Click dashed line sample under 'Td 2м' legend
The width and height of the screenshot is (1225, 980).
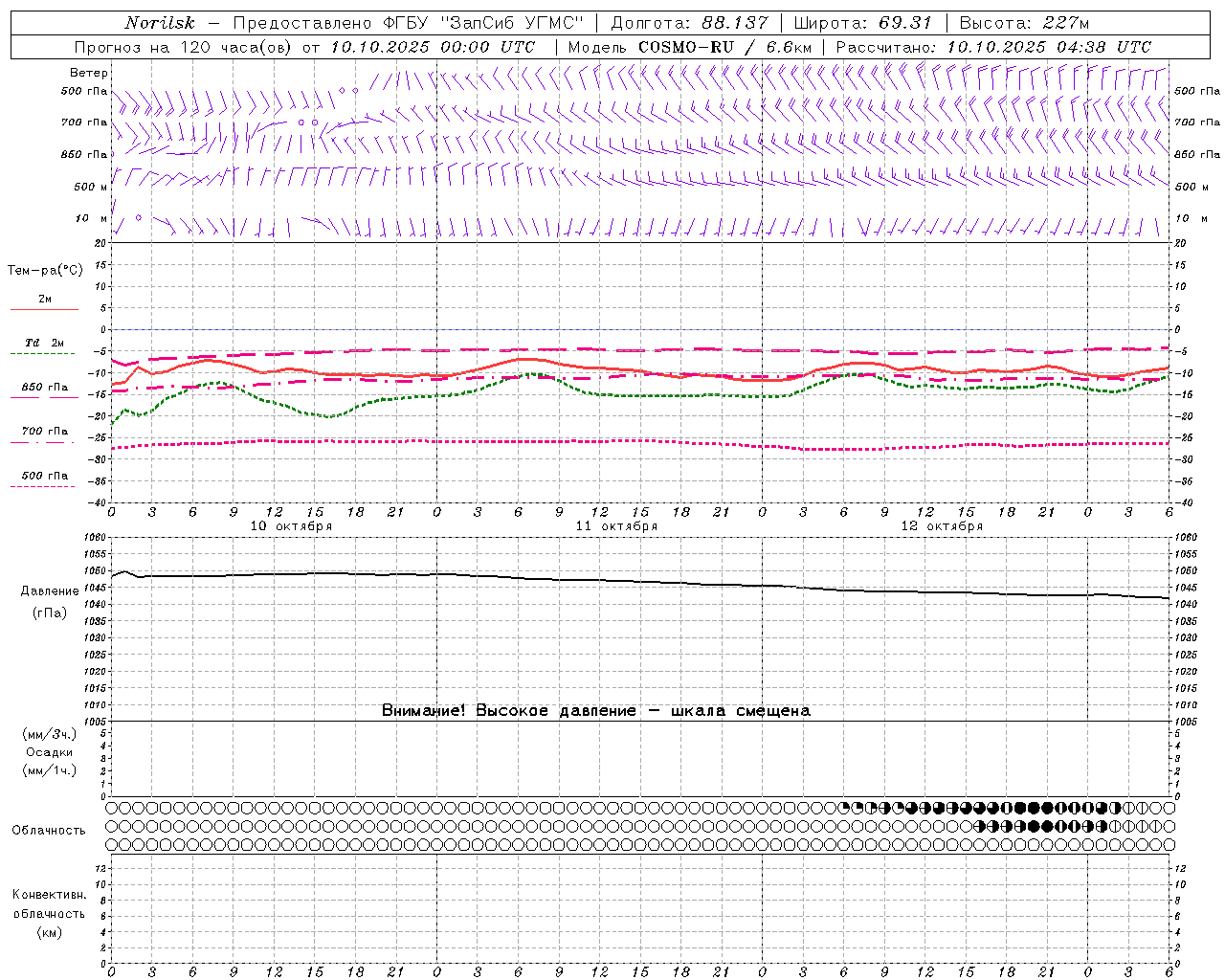43,353
